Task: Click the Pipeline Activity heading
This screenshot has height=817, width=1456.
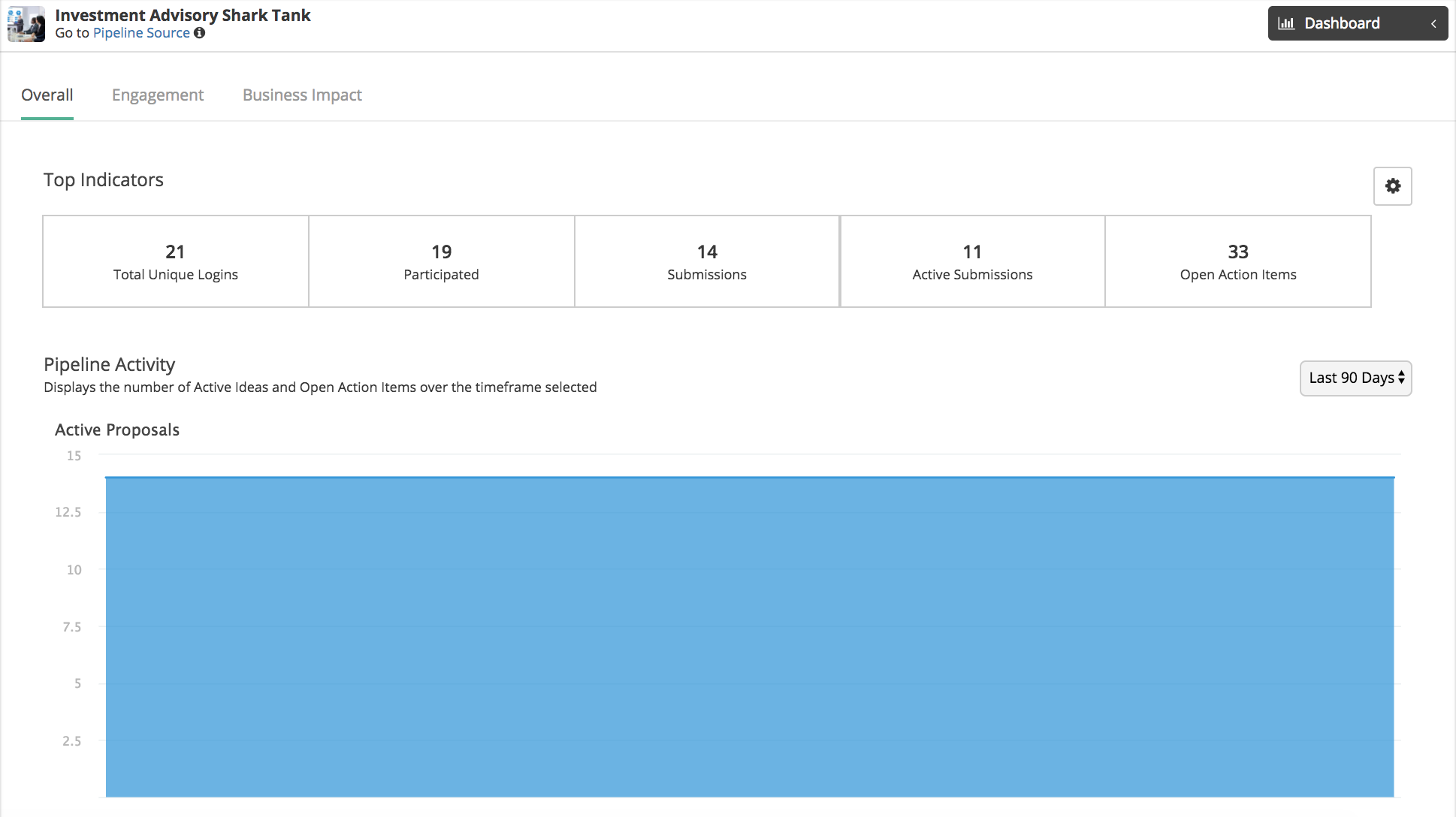Action: pyautogui.click(x=109, y=364)
